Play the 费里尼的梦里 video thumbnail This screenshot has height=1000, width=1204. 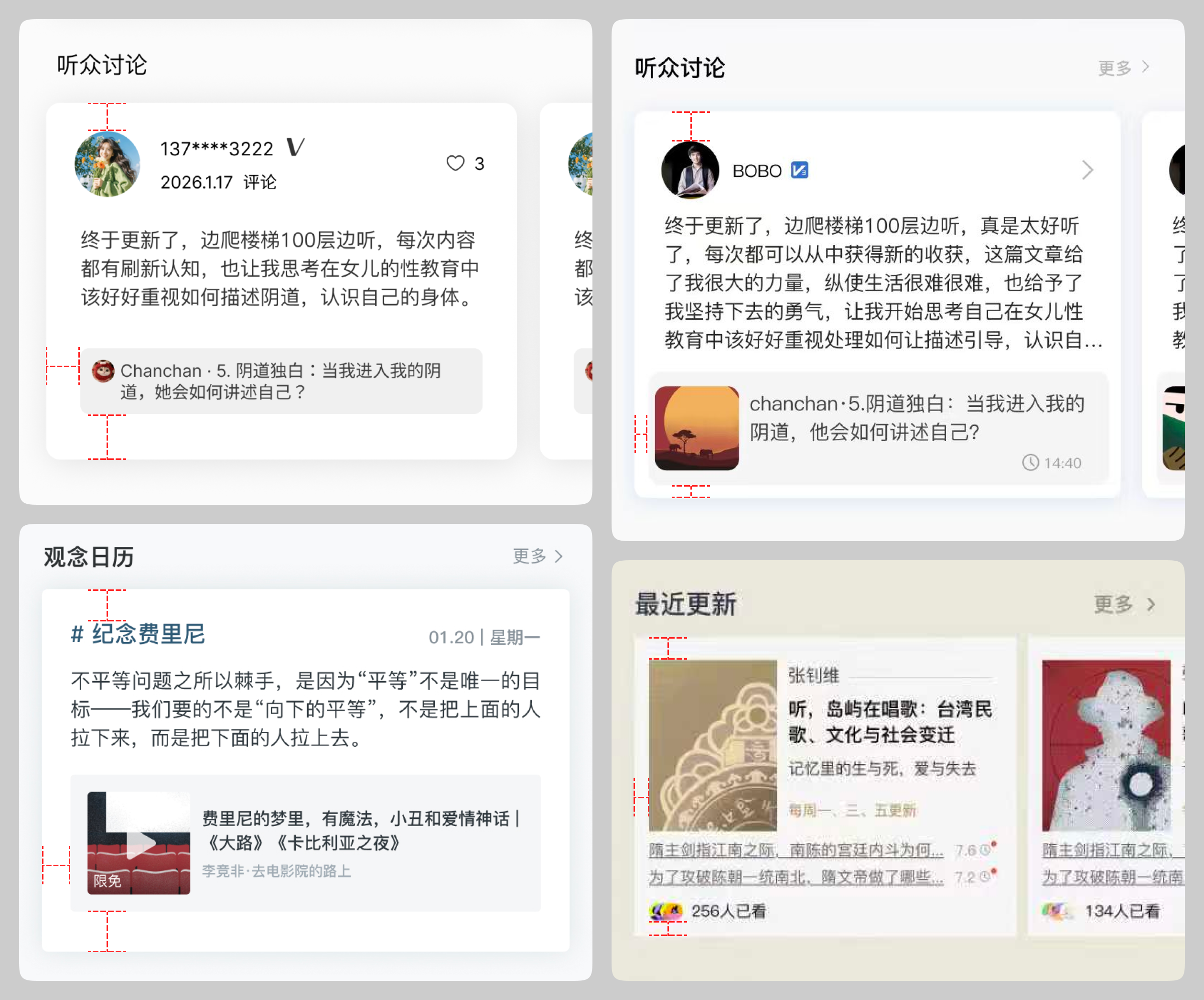click(139, 843)
